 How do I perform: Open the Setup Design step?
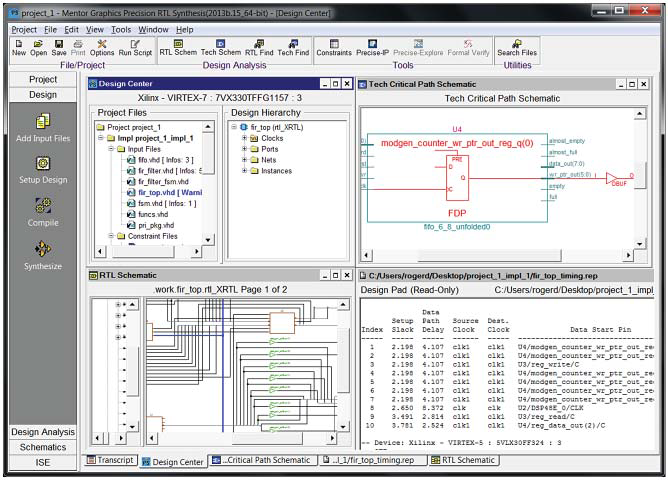click(x=42, y=168)
